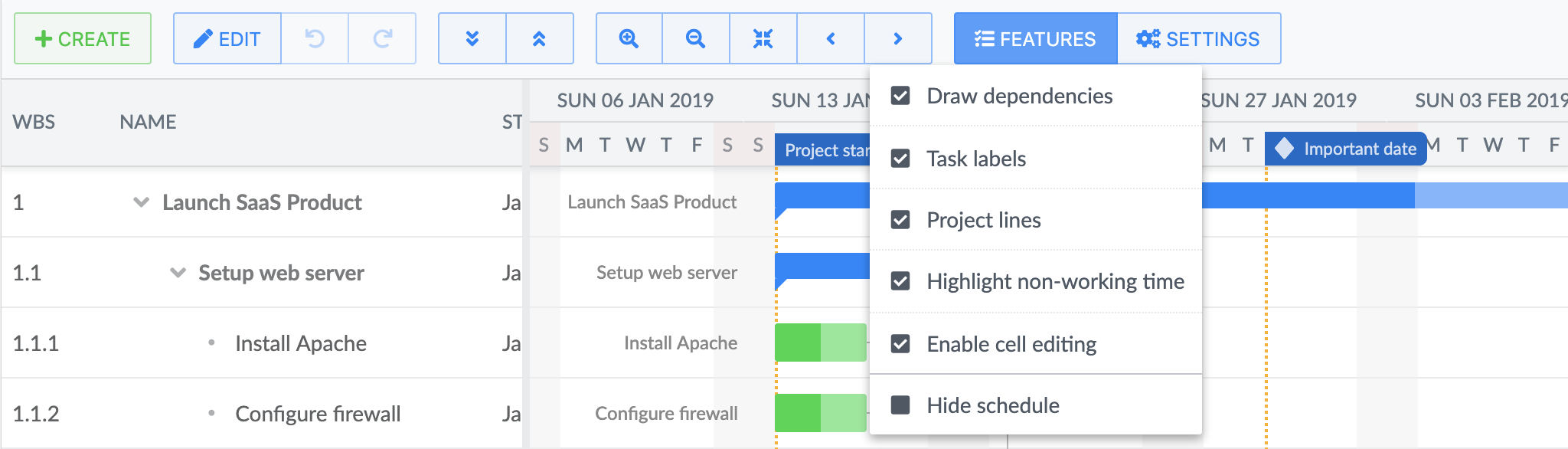Click the undo arrow icon
The height and width of the screenshot is (449, 1568).
click(x=315, y=38)
